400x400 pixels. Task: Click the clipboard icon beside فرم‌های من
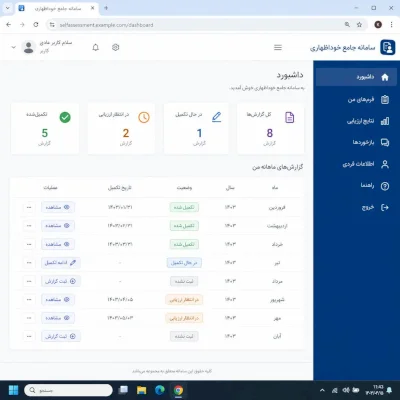click(385, 99)
